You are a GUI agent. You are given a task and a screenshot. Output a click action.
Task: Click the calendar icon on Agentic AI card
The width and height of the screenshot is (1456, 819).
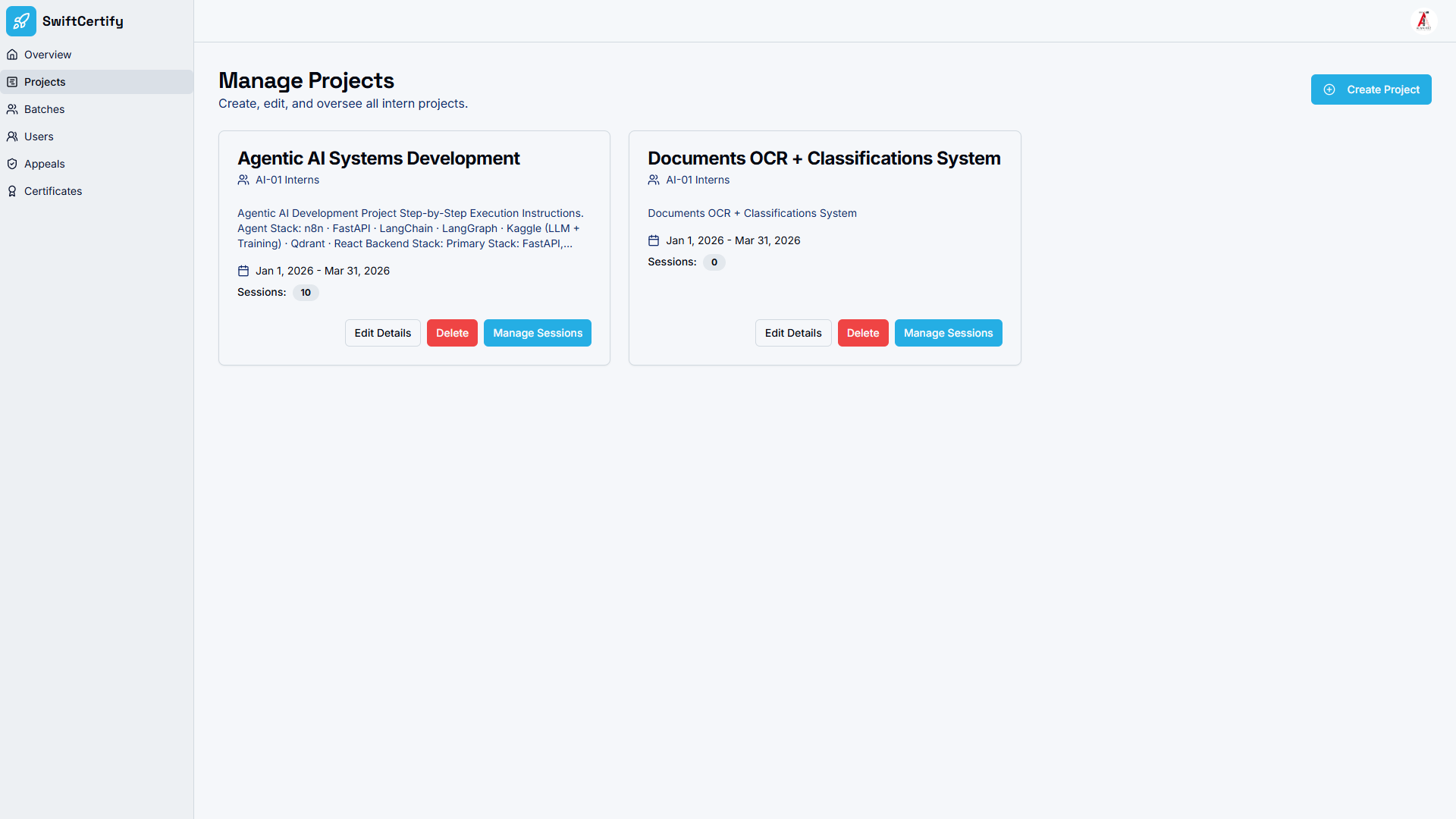click(x=243, y=271)
